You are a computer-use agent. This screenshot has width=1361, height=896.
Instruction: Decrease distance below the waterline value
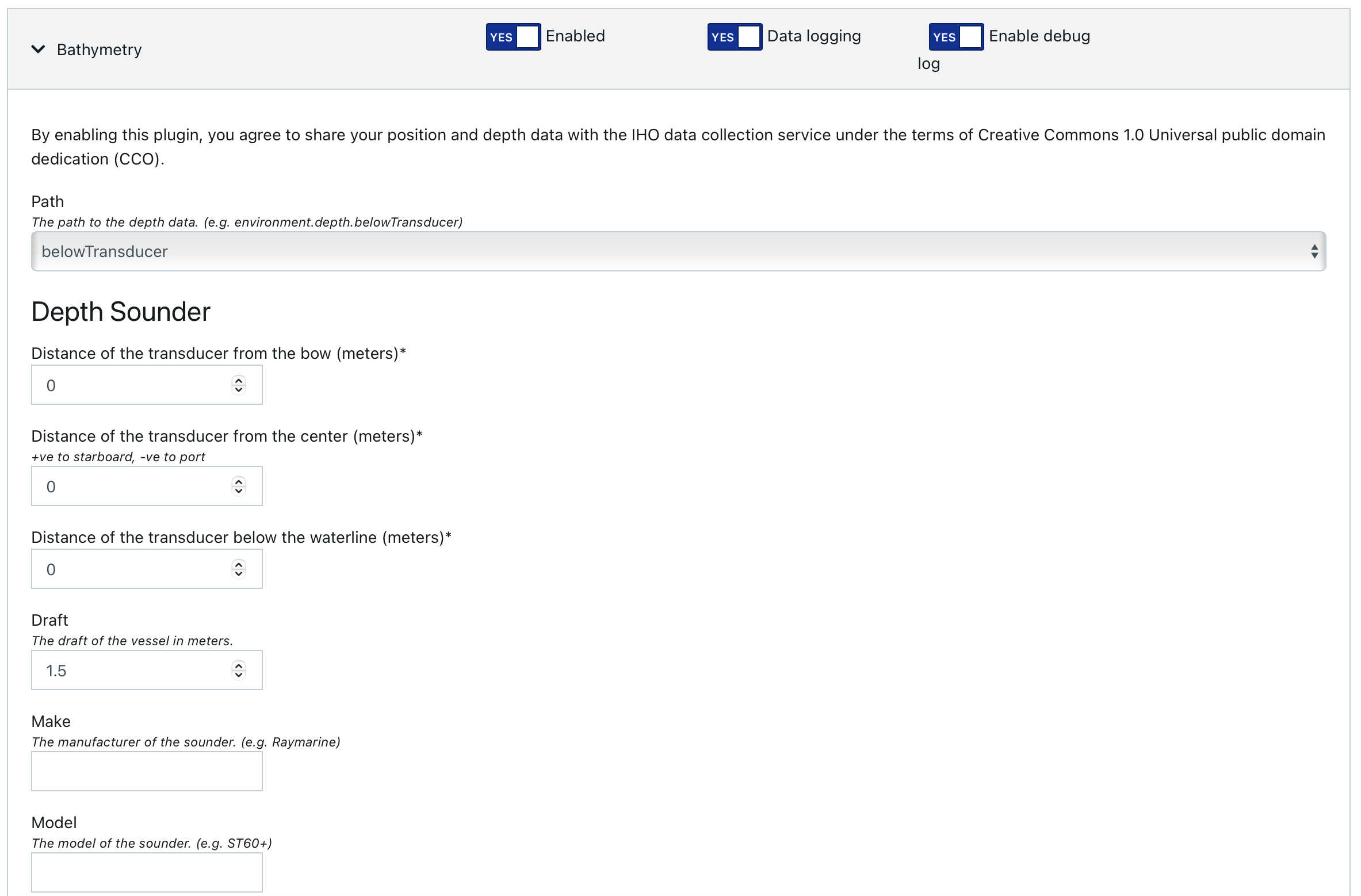[239, 574]
